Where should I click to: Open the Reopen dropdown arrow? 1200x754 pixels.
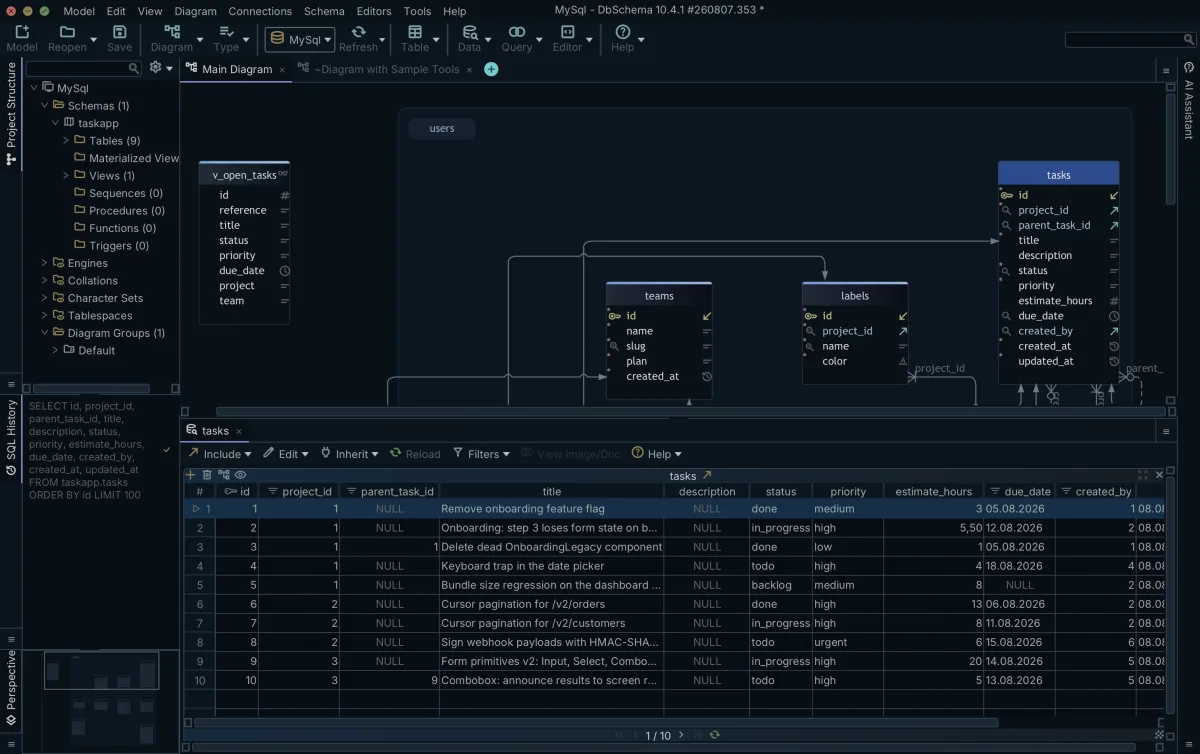(x=93, y=40)
